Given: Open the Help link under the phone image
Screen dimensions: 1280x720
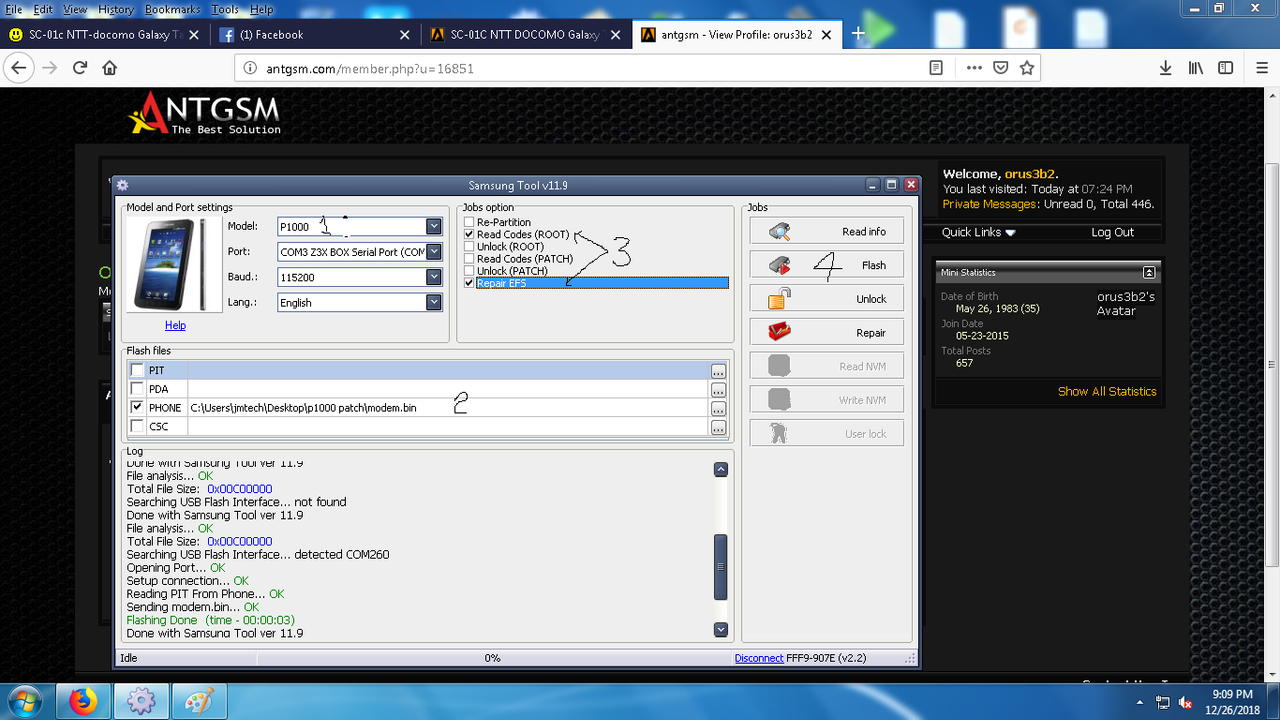Looking at the screenshot, I should pyautogui.click(x=175, y=325).
